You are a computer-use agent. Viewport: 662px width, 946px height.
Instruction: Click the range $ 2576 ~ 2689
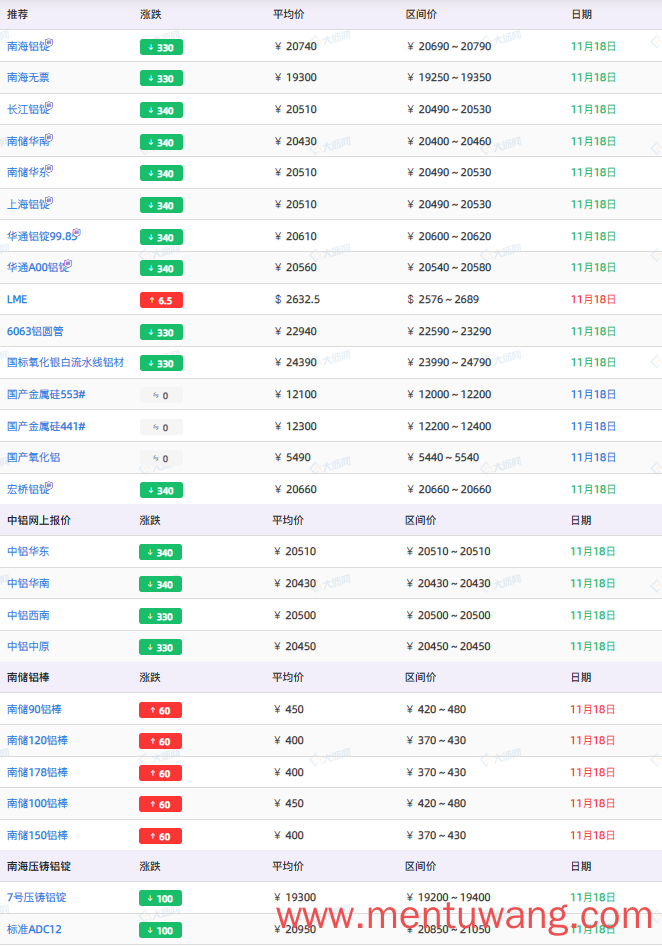point(443,300)
